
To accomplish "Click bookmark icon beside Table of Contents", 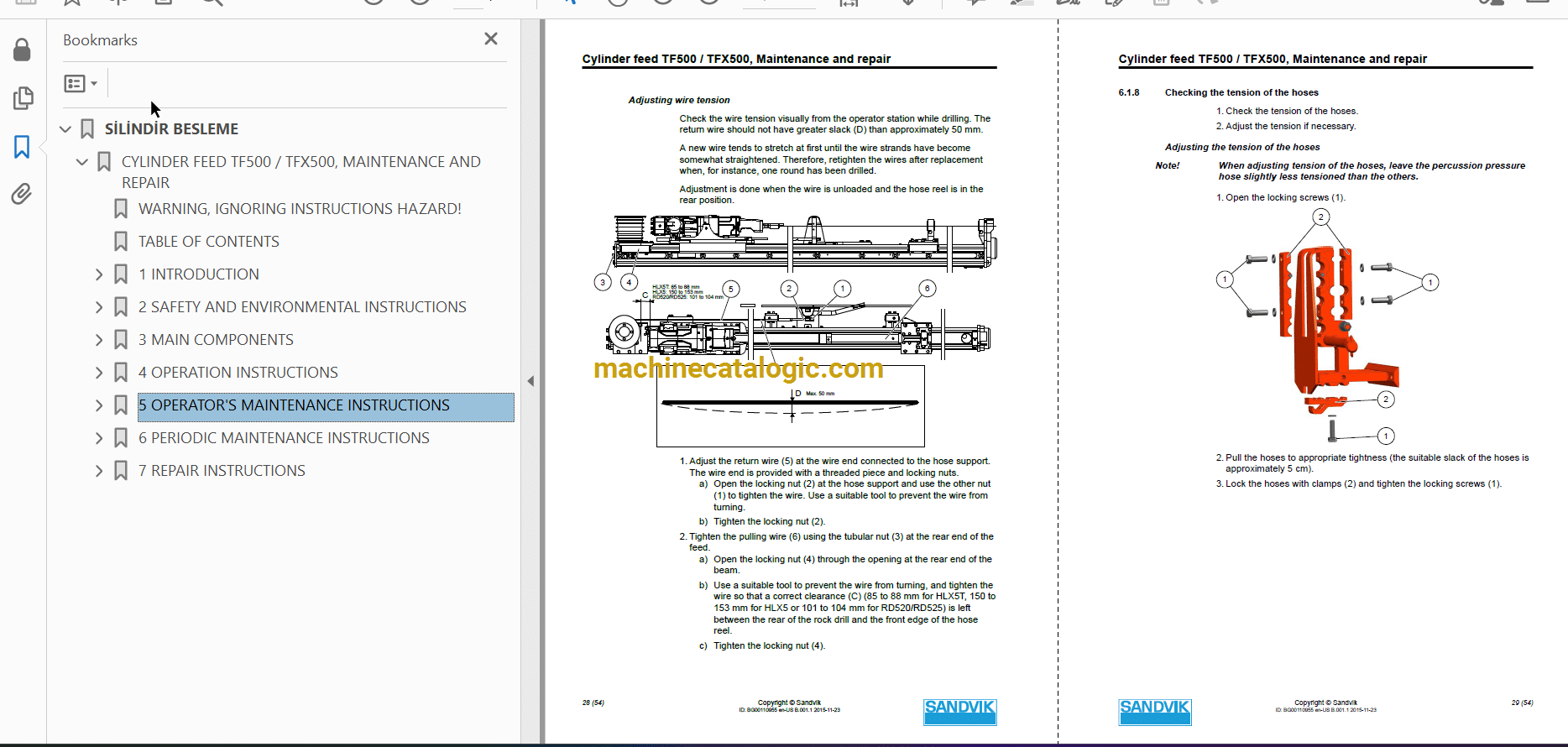I will pos(121,242).
